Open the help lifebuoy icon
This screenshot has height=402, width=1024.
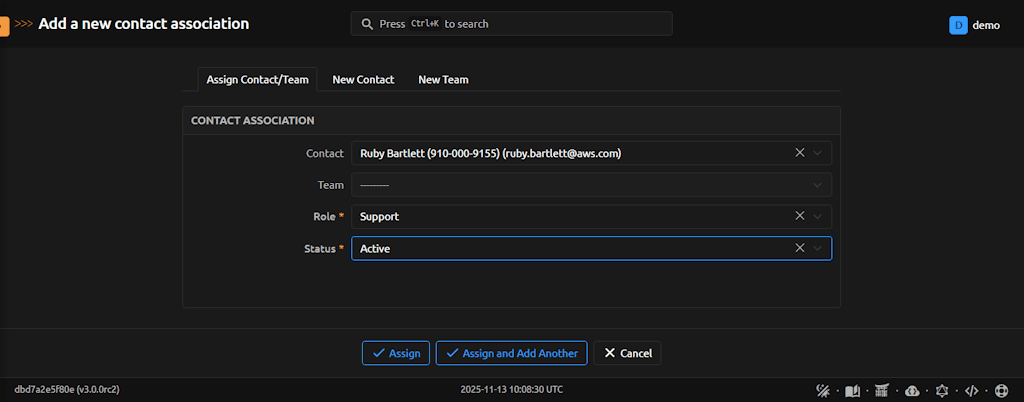(1000, 390)
